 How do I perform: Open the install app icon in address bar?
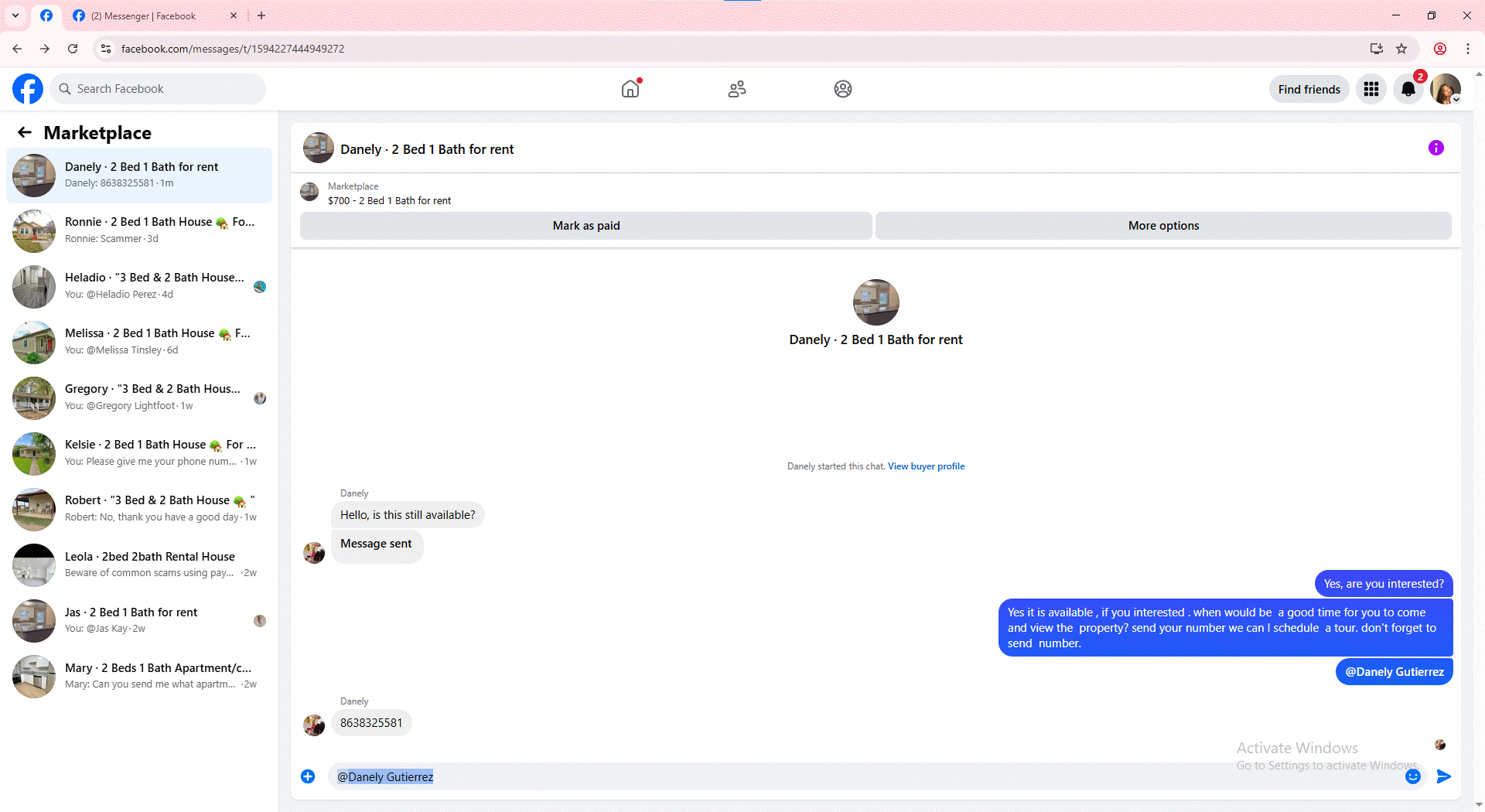[1377, 49]
